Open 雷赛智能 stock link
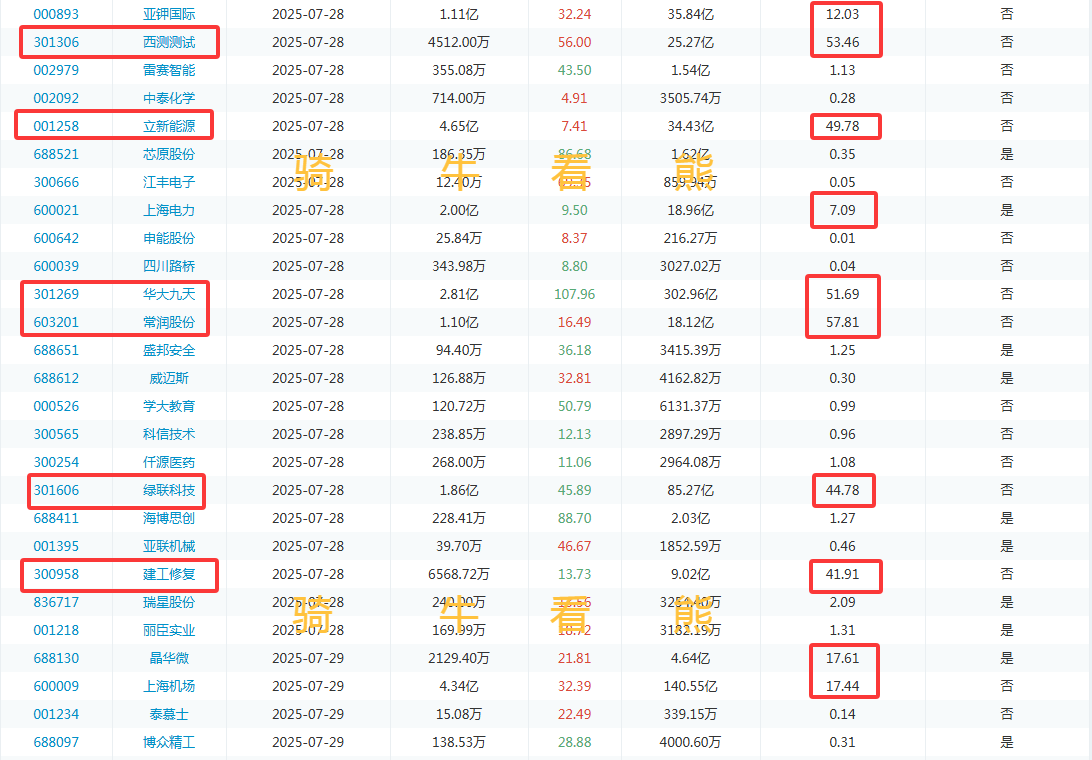This screenshot has width=1092, height=760. pyautogui.click(x=169, y=70)
